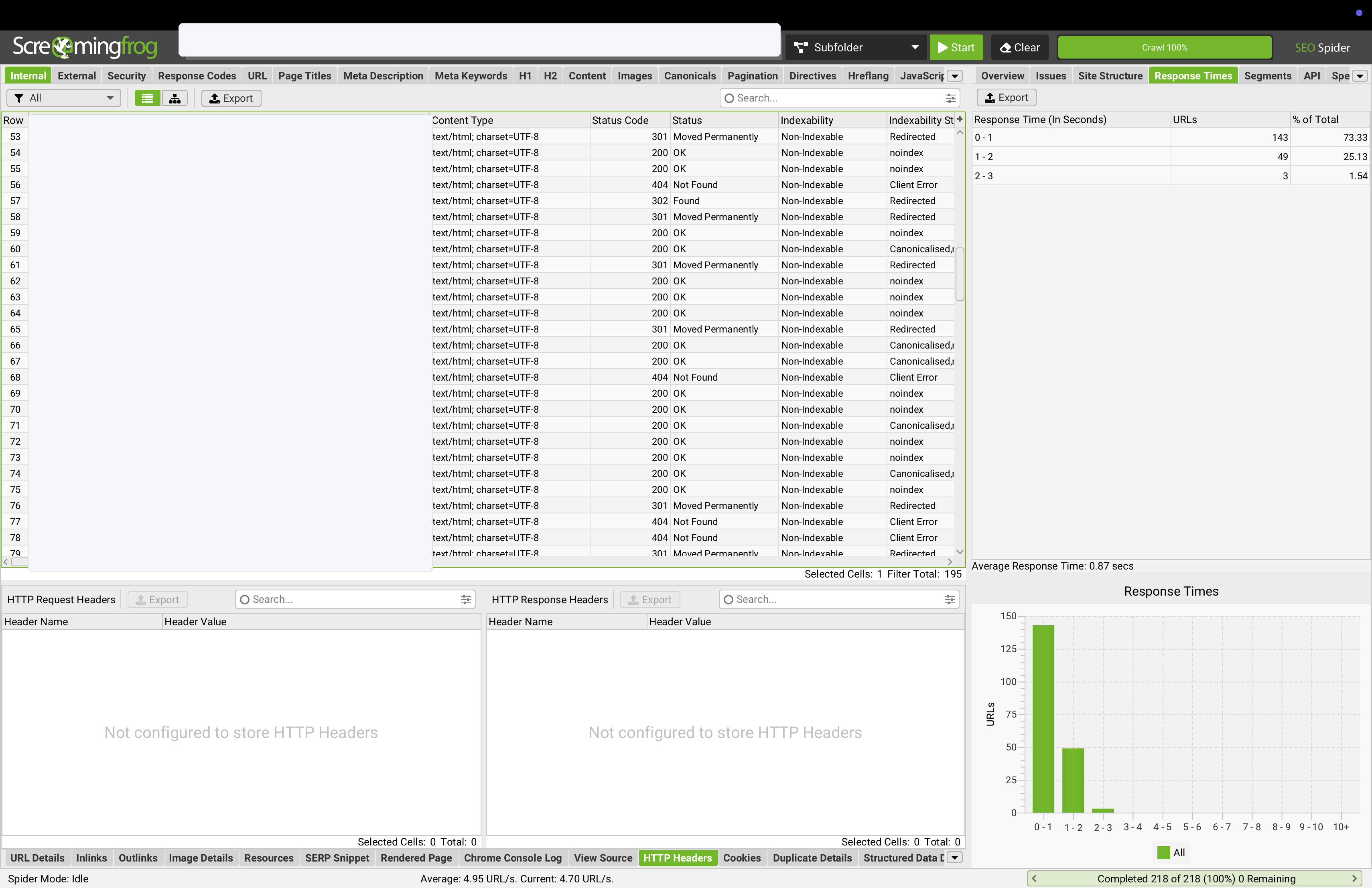The image size is (1372, 888).
Task: Export the Response Times data
Action: tap(1006, 97)
